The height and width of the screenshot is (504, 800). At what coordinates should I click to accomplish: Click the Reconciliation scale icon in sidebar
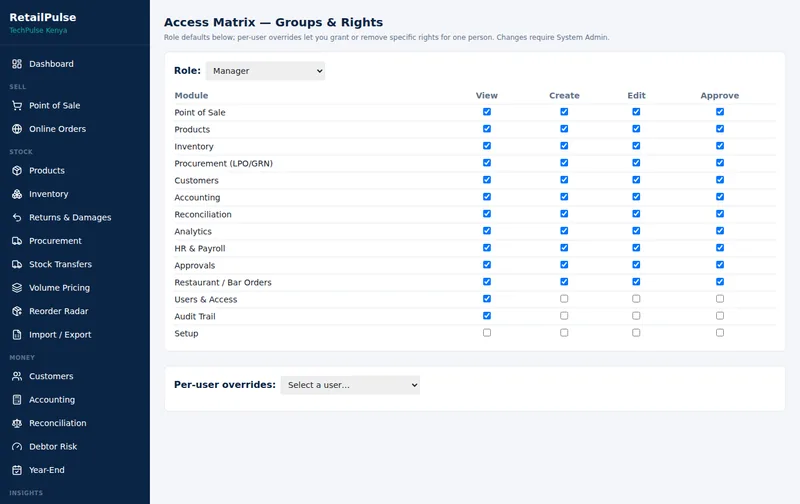(x=17, y=423)
